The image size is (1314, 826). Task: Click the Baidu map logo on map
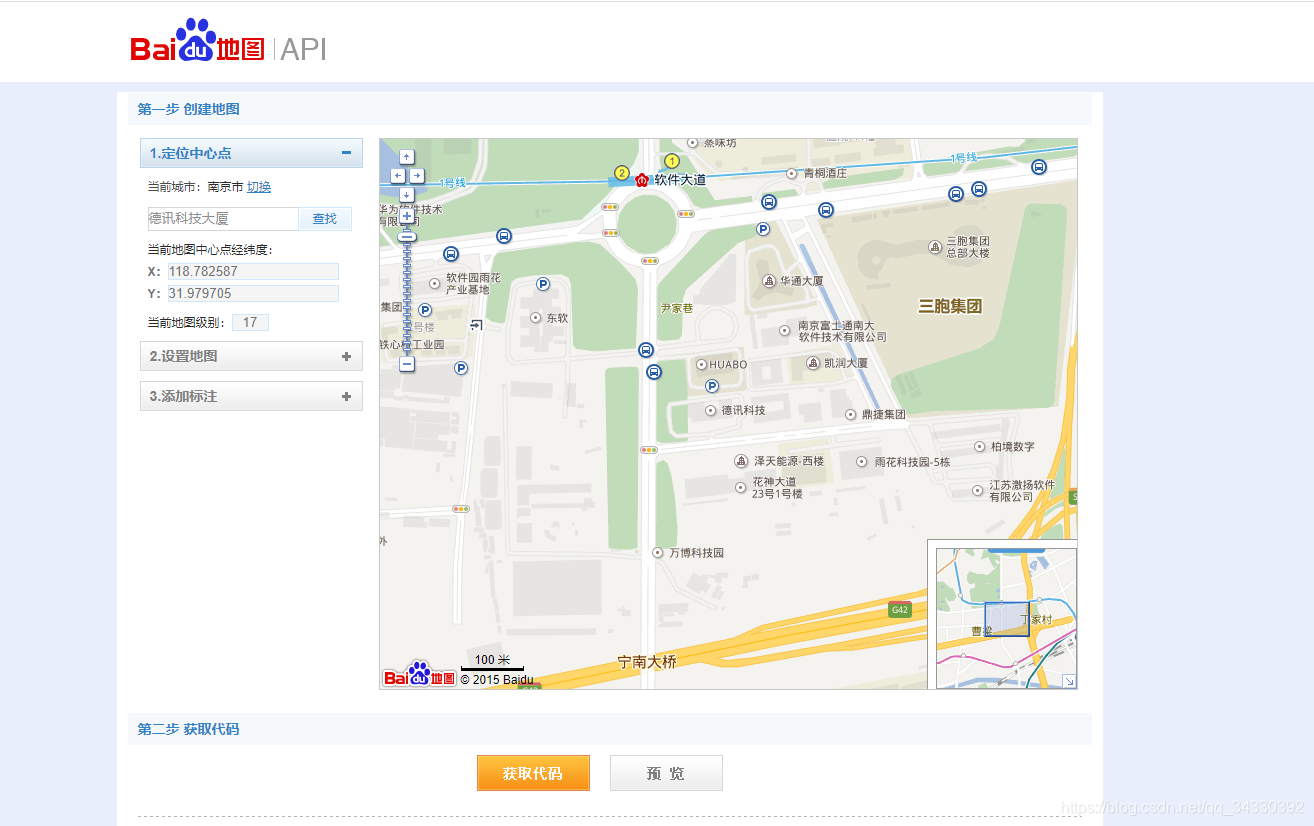point(420,675)
